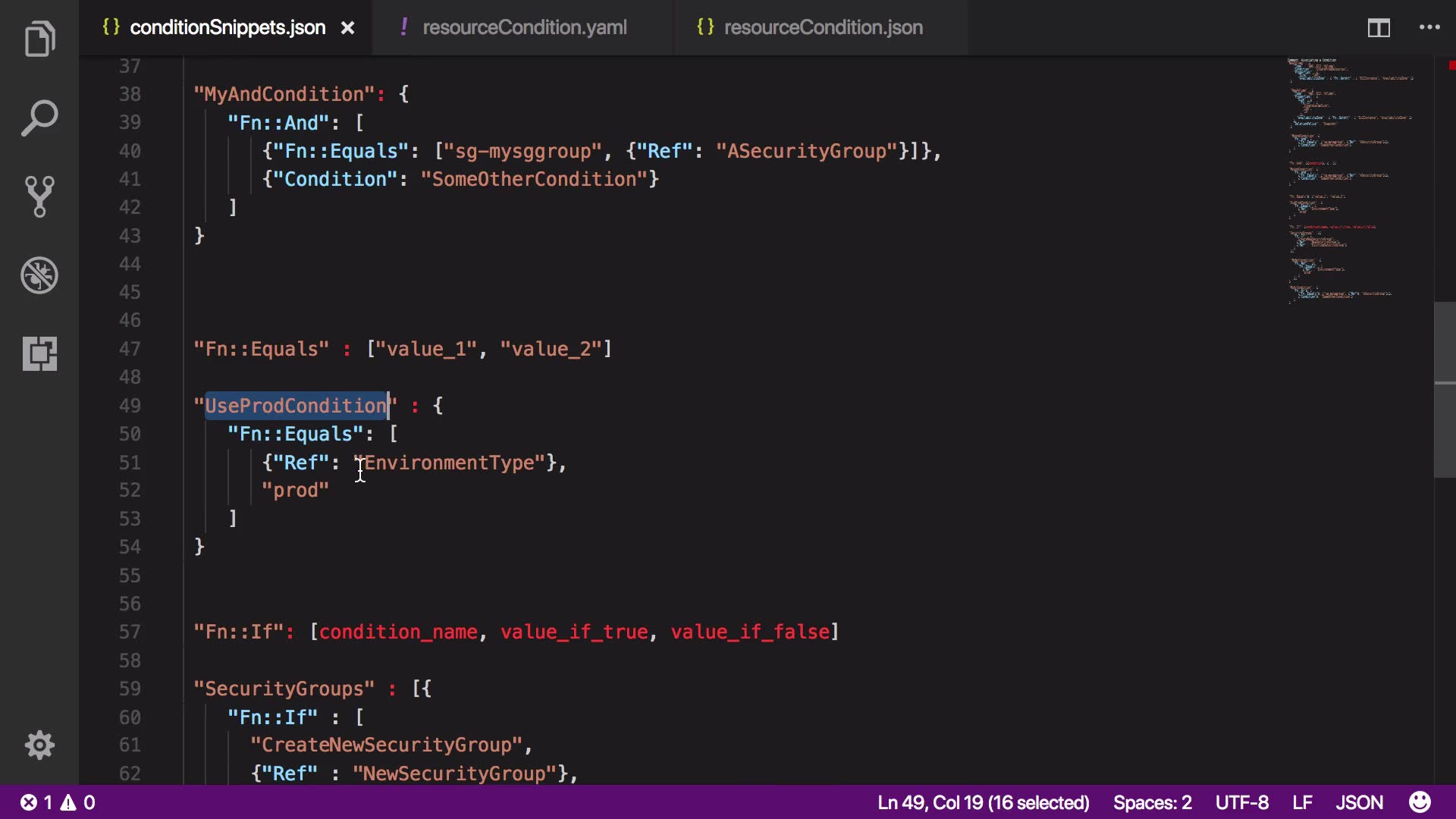
Task: Open the Explorer files view
Action: 39,39
